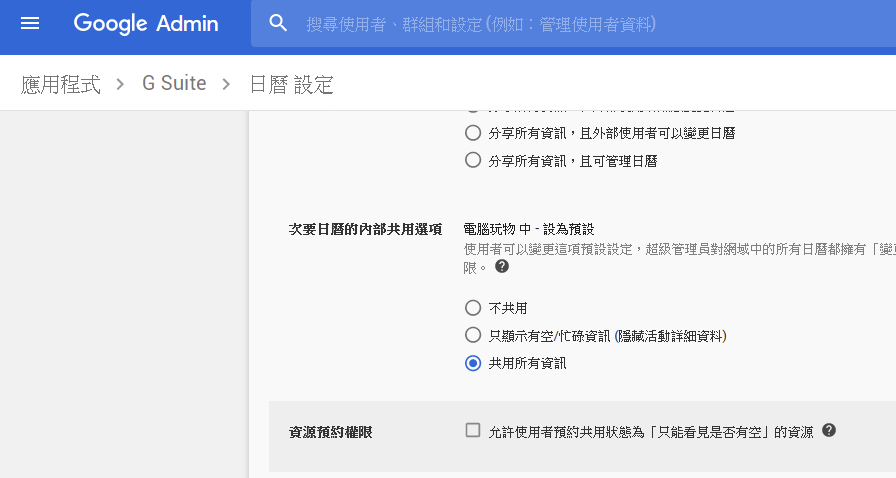896x478 pixels.
Task: Click the 電腦玩物 中 - 設為預設 heading
Action: (530, 229)
